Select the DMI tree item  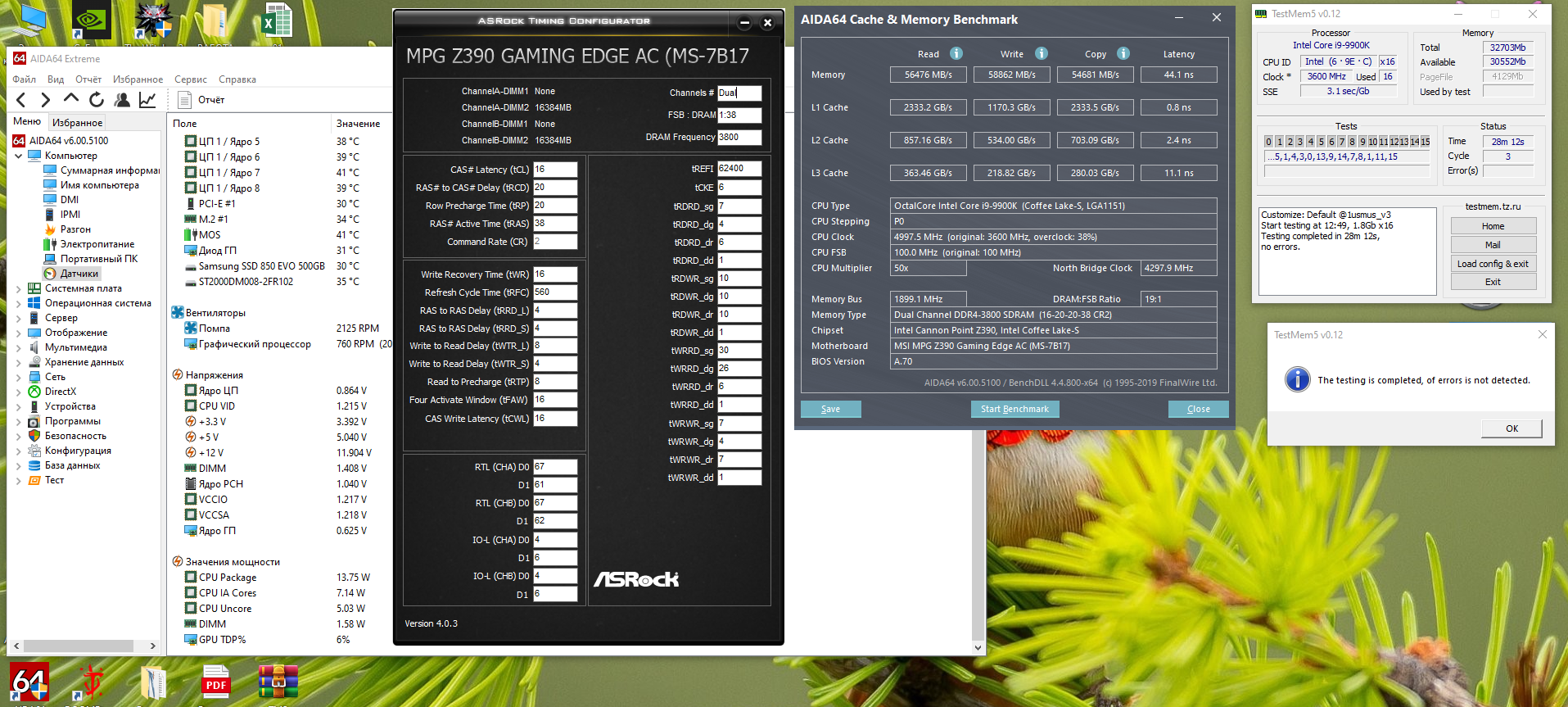[x=70, y=200]
